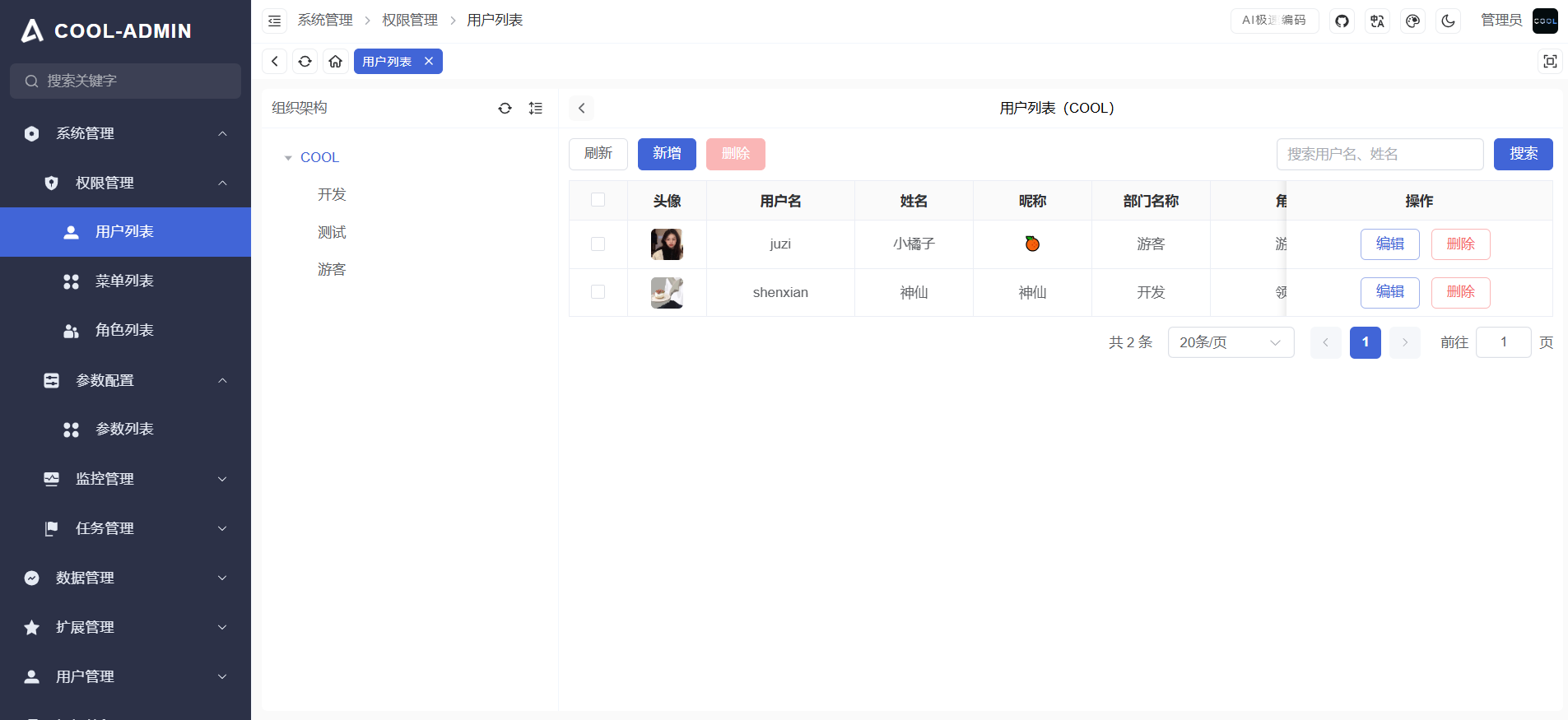This screenshot has width=1568, height=720.
Task: Collapse the COOL tree node
Action: click(x=288, y=158)
